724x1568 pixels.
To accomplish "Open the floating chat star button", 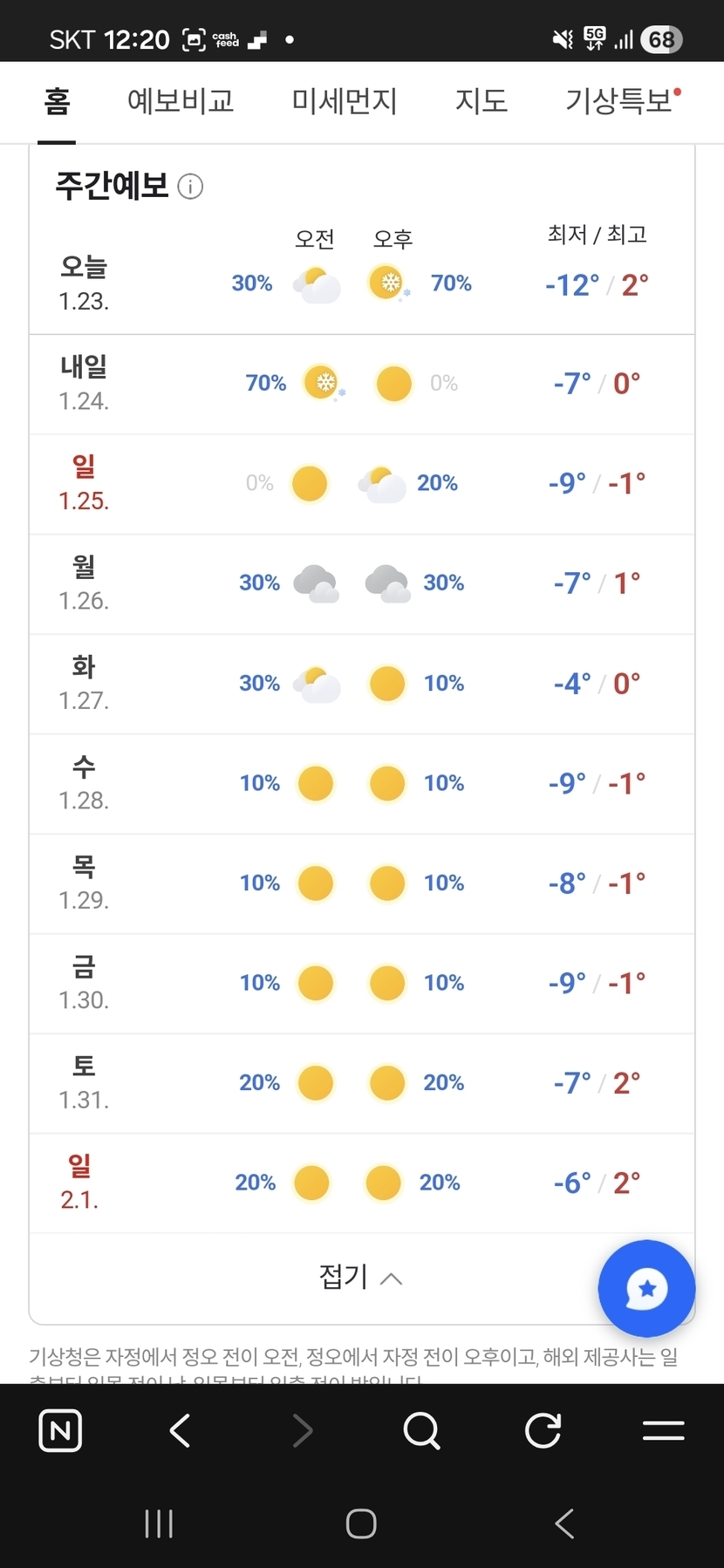I will click(646, 1288).
